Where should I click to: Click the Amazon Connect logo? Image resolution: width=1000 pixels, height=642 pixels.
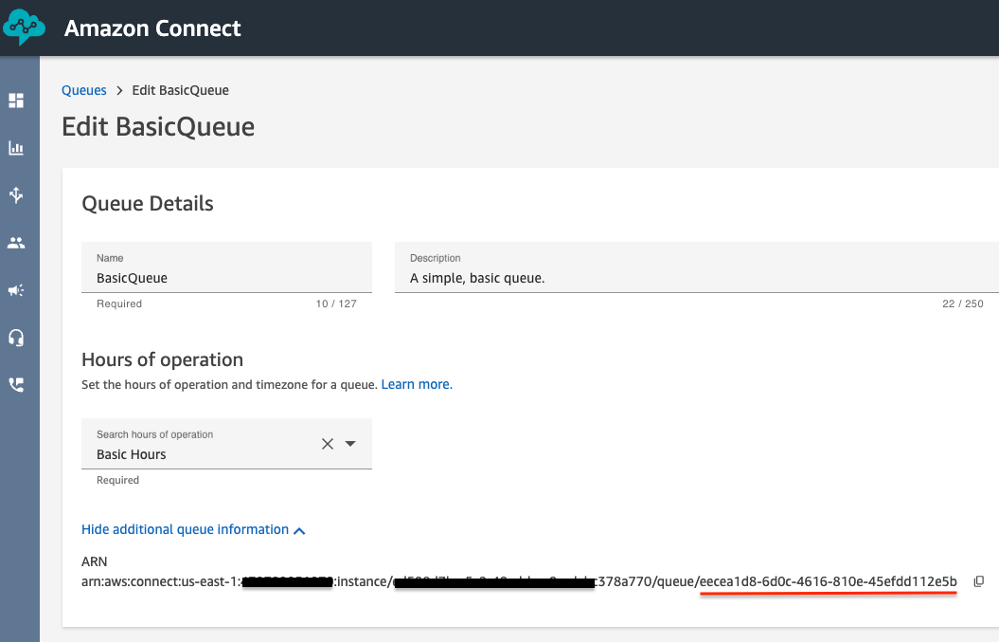click(22, 27)
